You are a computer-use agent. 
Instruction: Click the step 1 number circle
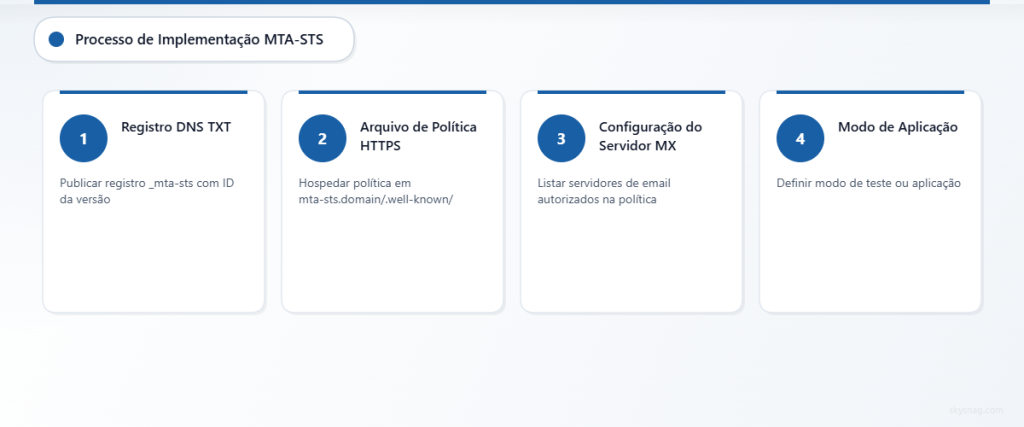click(84, 138)
